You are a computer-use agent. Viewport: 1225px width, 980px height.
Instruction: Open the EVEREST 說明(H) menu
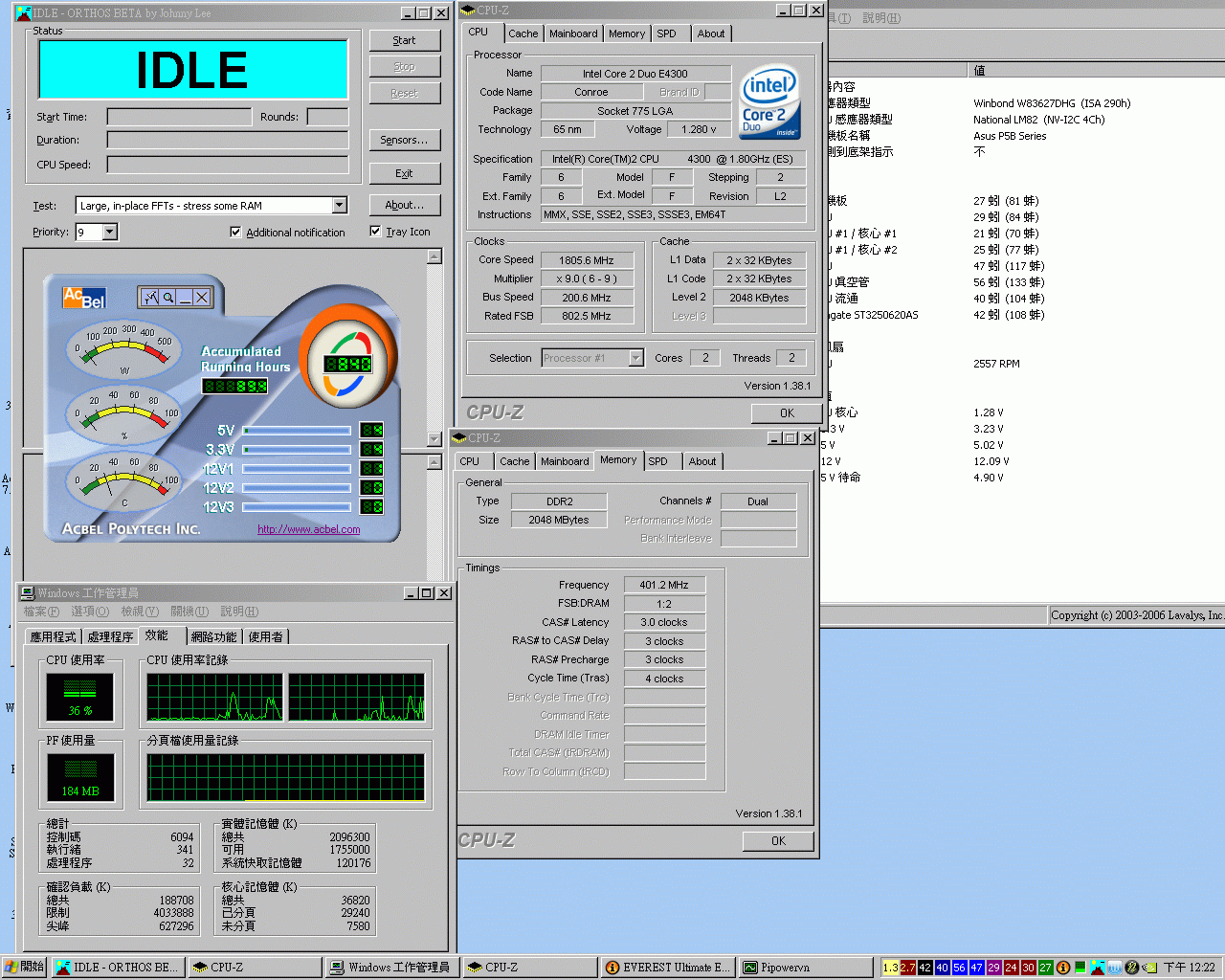pyautogui.click(x=881, y=18)
